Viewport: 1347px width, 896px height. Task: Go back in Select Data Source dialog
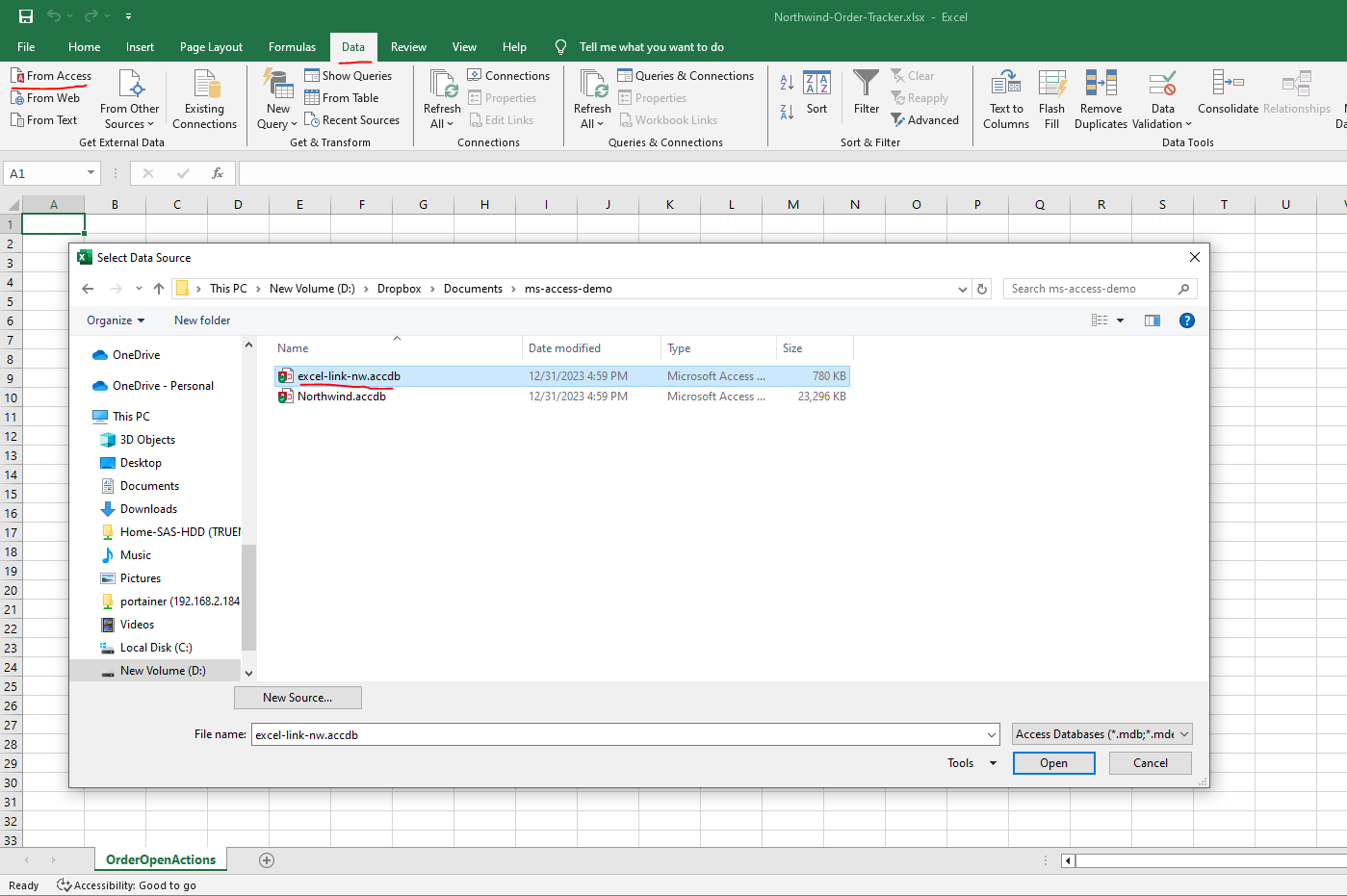88,289
